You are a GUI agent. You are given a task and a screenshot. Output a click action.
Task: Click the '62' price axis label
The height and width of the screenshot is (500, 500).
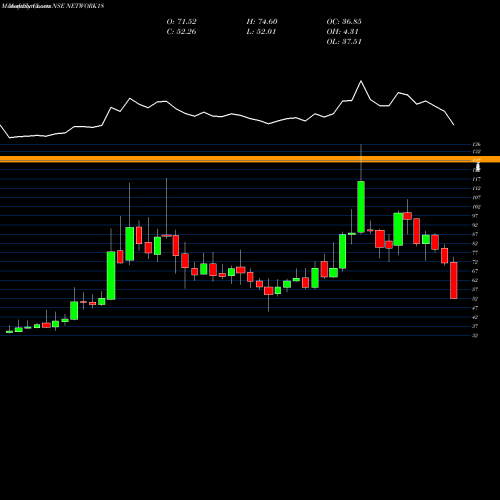tap(475, 280)
